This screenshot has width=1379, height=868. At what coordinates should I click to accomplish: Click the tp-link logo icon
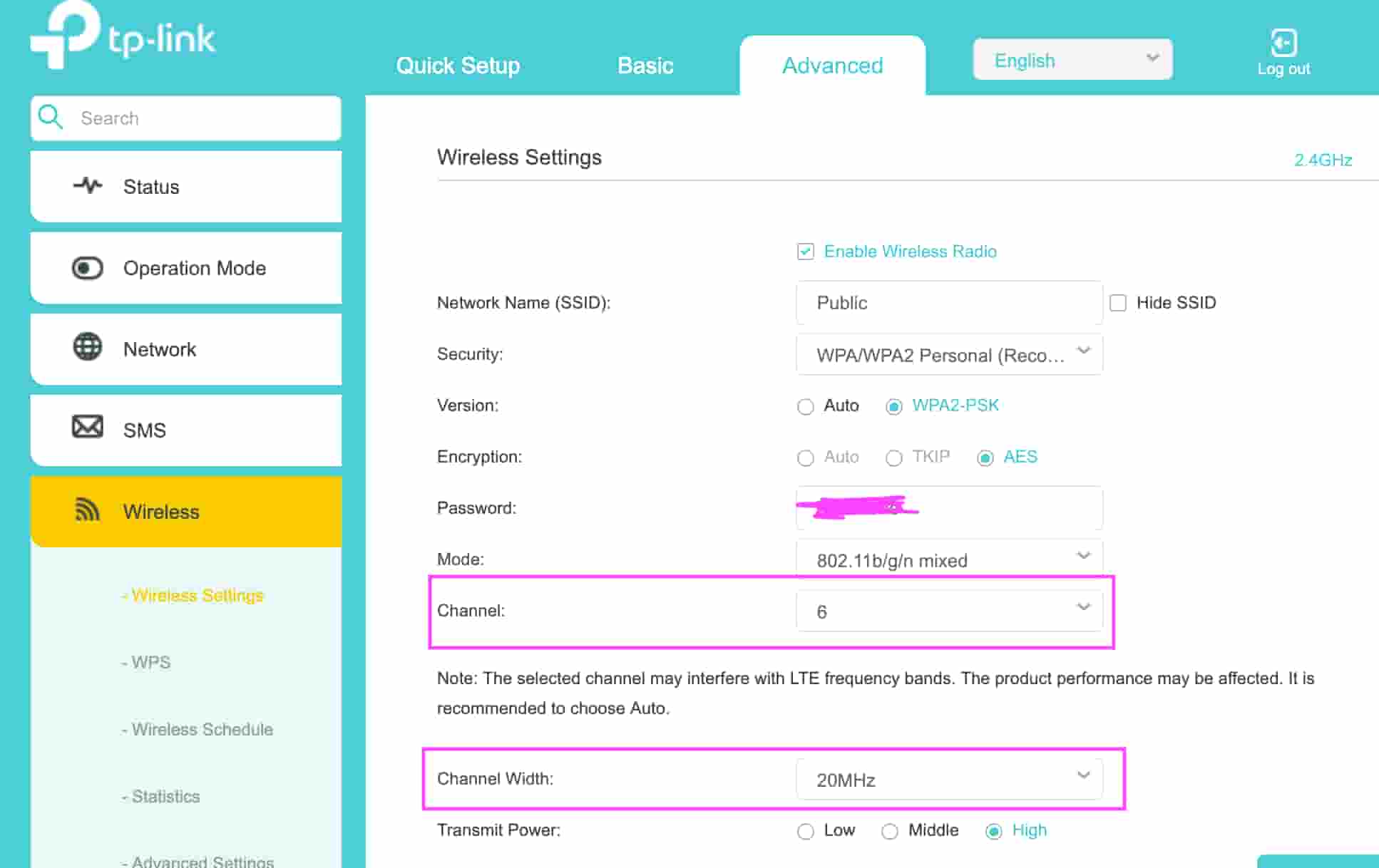coord(66,34)
